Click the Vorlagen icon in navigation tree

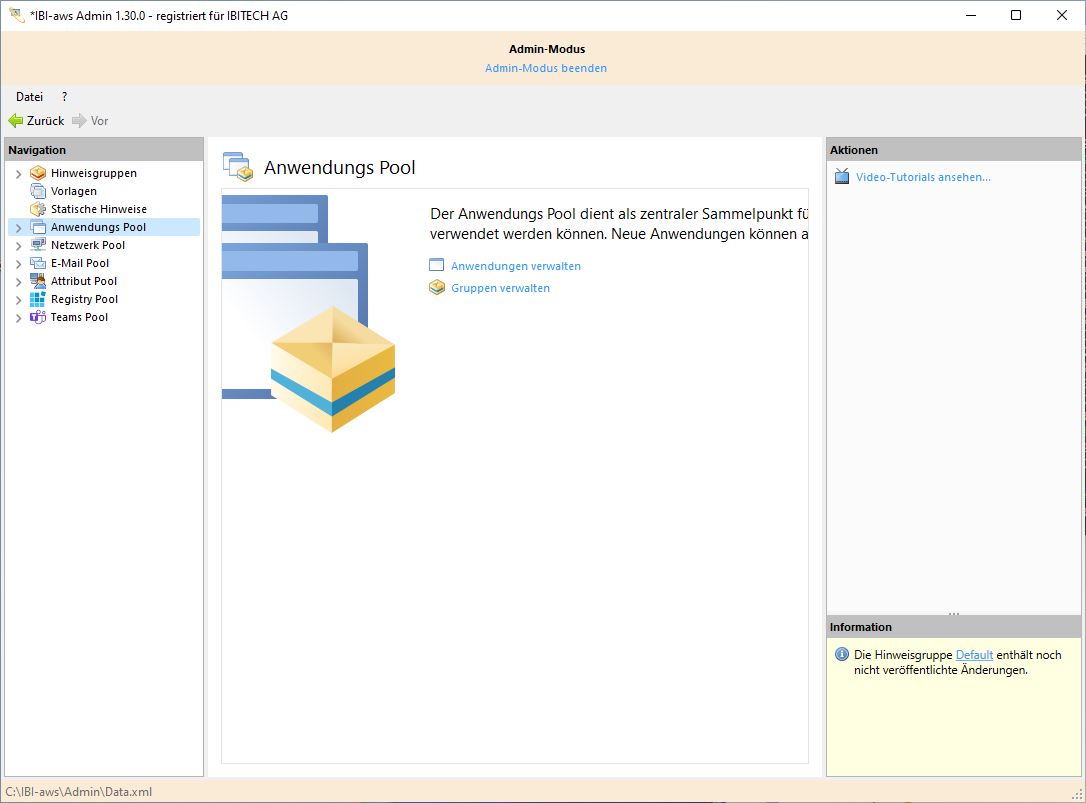(x=38, y=191)
